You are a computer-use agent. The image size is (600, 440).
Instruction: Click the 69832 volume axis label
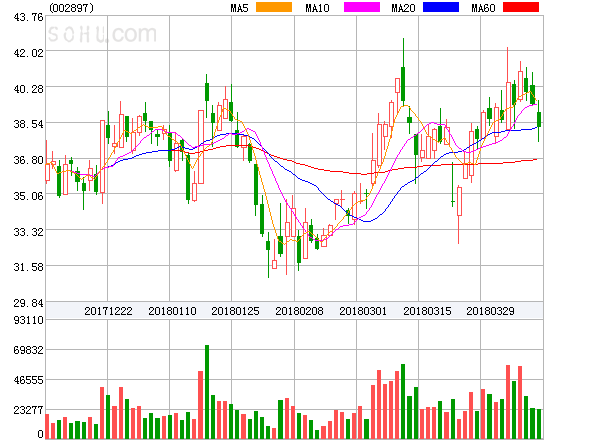[29, 350]
